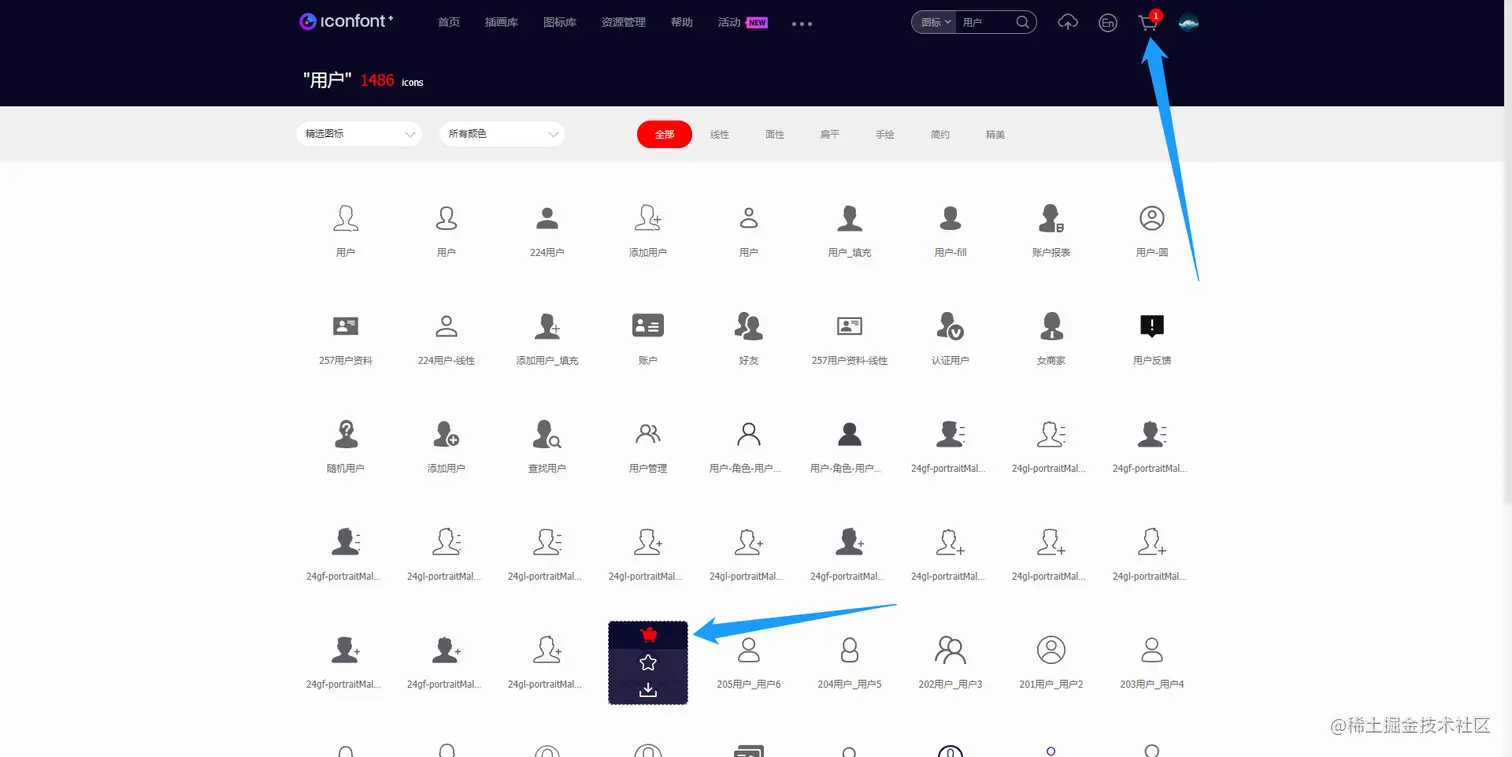Switch language with the En icon

click(1107, 22)
